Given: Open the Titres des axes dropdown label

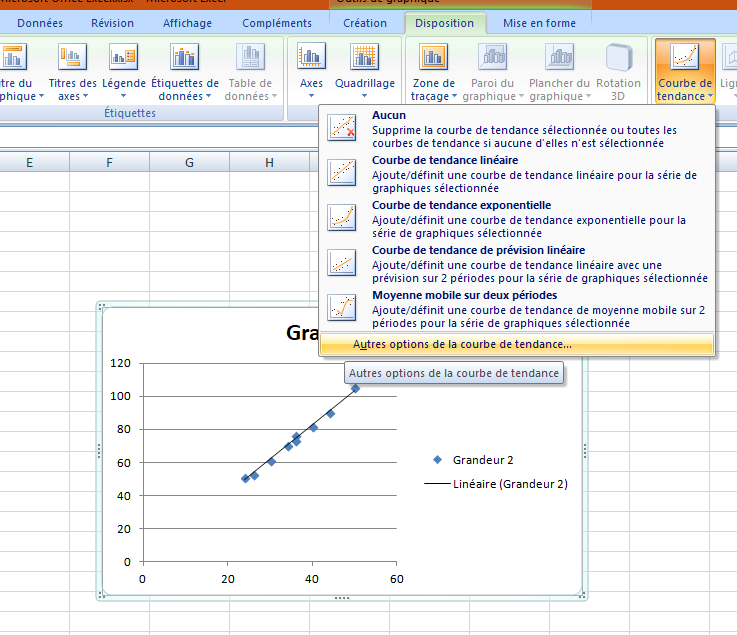Looking at the screenshot, I should point(72,90).
